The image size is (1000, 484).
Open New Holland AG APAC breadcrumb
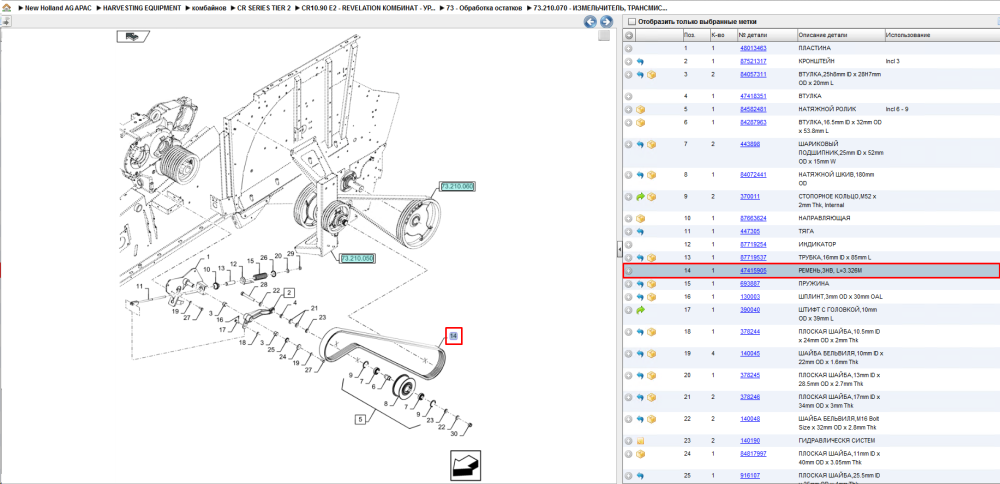(56, 8)
